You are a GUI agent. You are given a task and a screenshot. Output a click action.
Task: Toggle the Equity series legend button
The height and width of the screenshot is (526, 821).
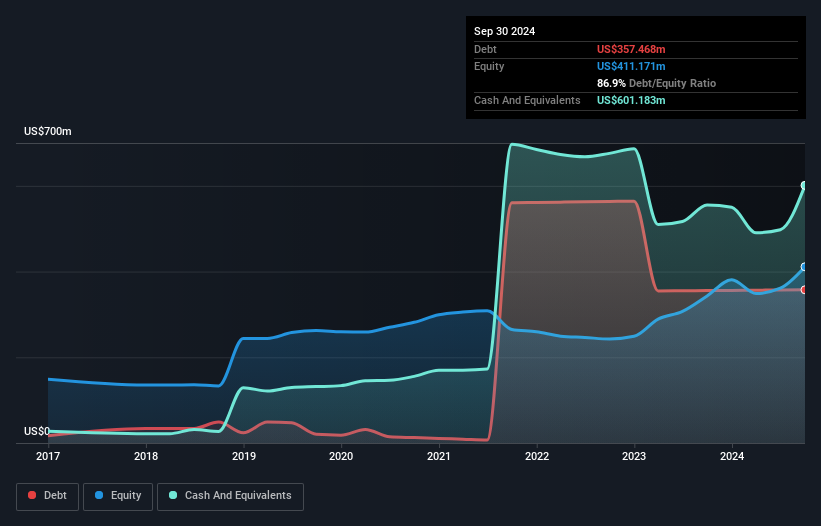coord(118,496)
